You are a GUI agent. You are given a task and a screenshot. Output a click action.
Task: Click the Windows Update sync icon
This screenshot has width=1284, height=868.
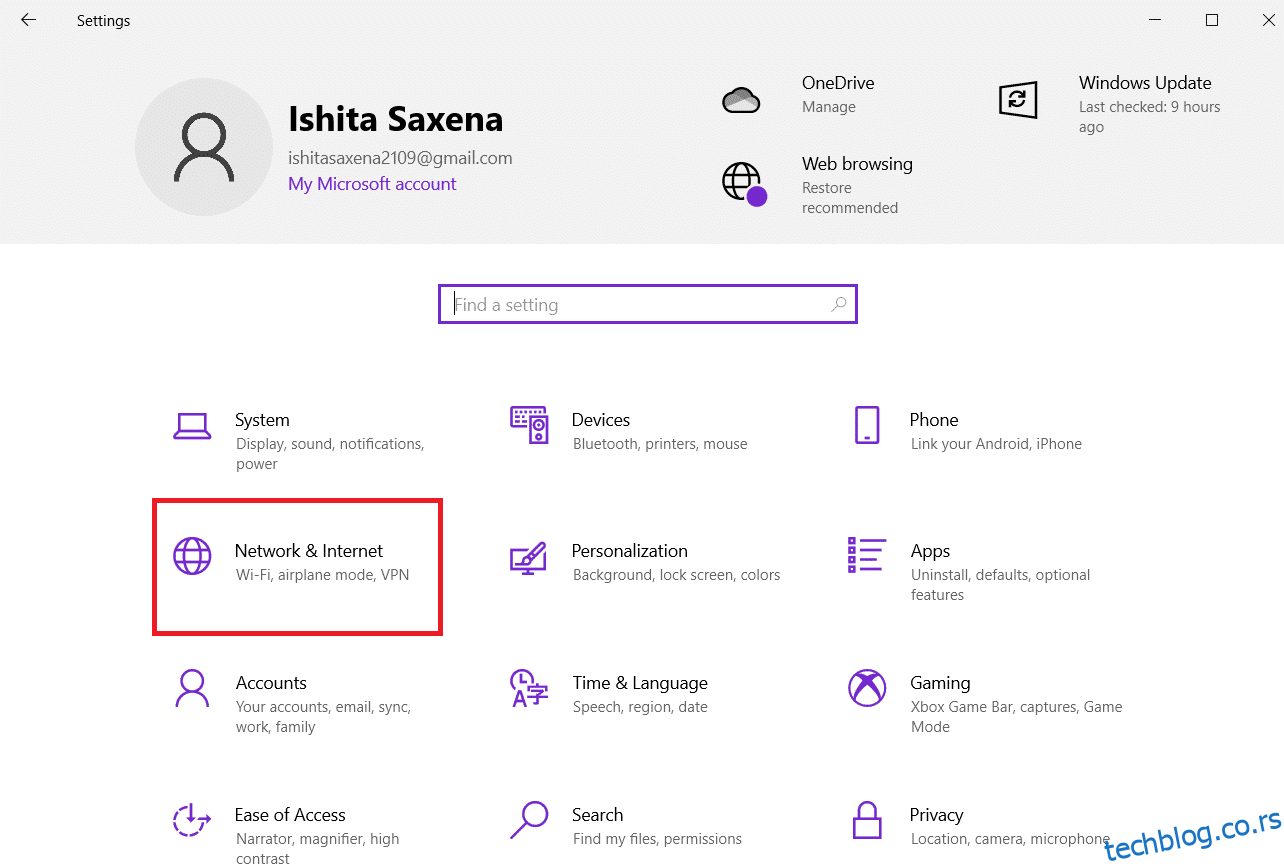[1018, 99]
